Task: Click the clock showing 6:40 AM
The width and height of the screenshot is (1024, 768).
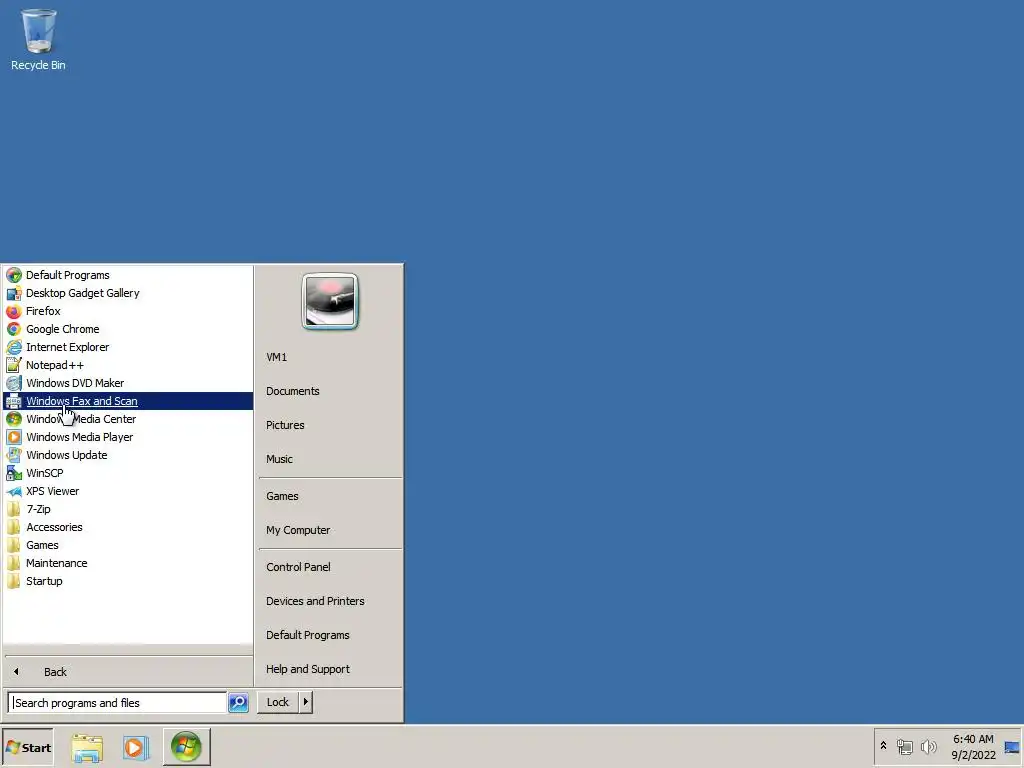Action: (973, 739)
